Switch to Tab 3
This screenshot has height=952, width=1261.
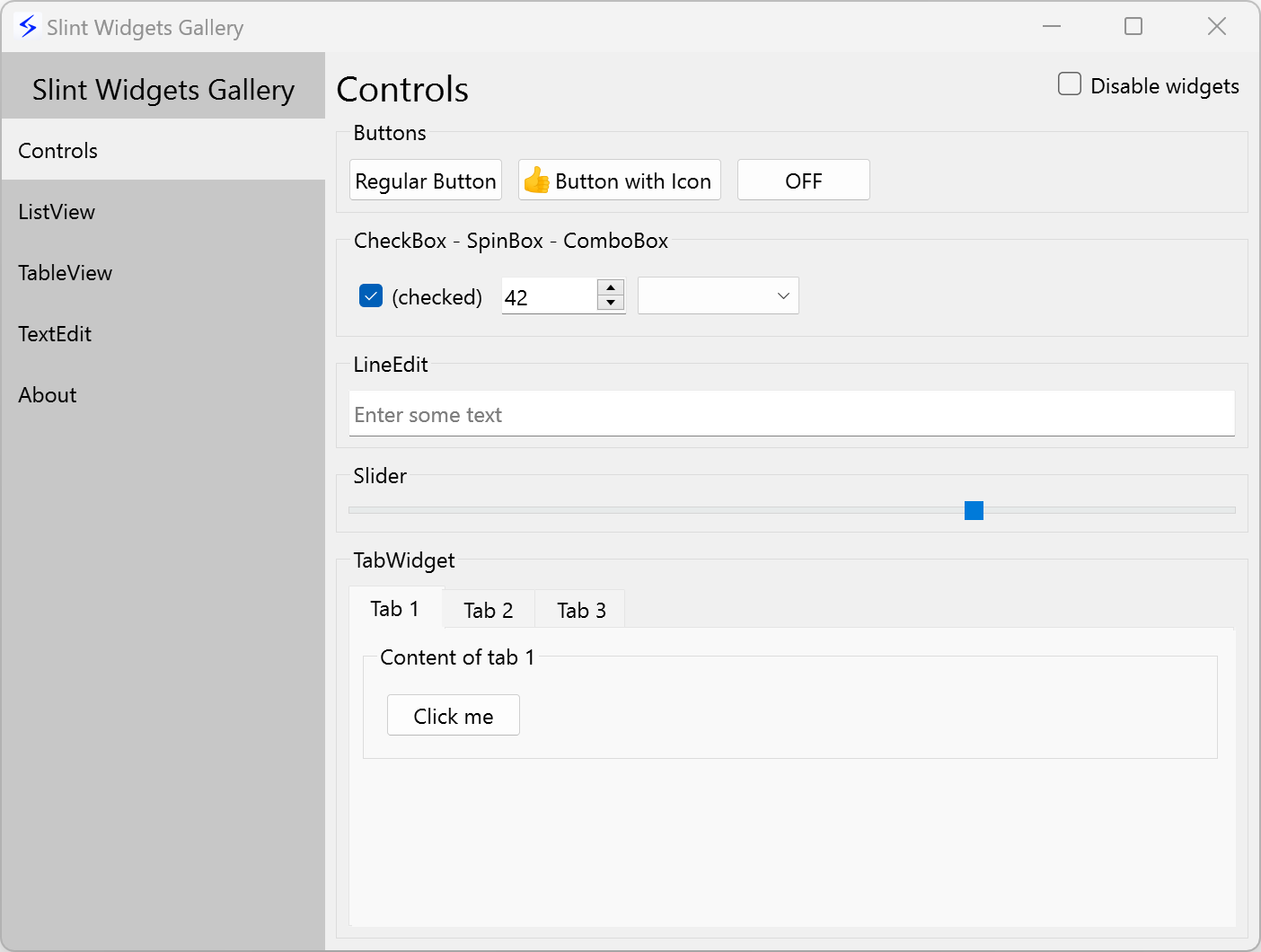coord(581,610)
